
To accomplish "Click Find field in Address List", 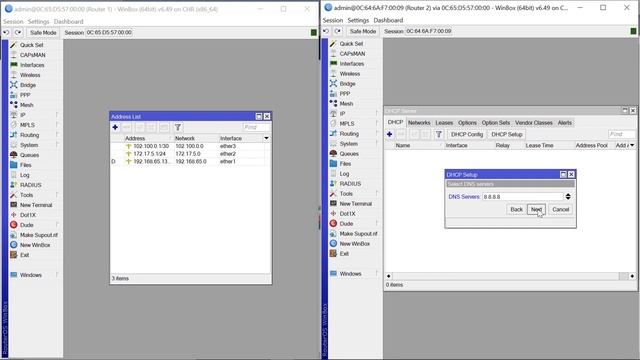I will 256,127.
